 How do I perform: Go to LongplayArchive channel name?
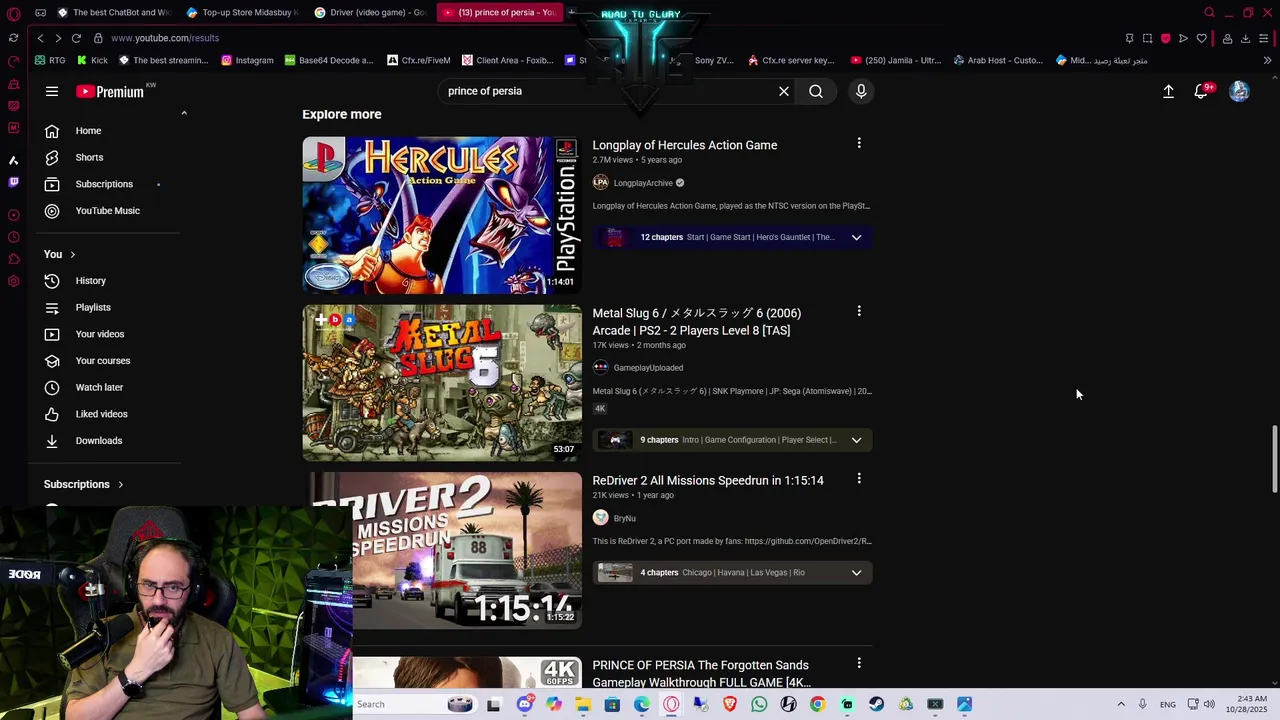coord(643,183)
